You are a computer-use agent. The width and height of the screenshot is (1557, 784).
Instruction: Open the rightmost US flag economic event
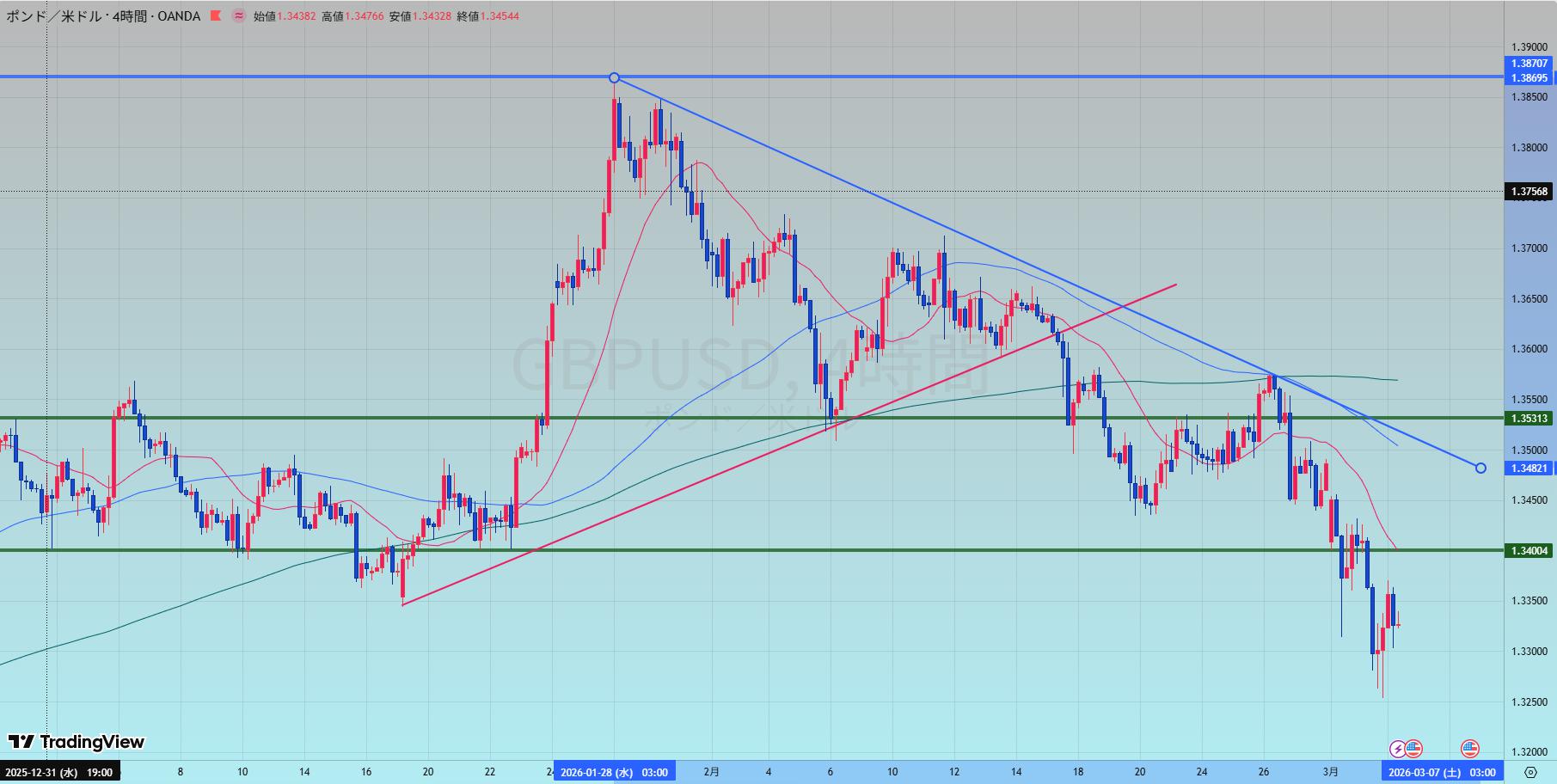[1469, 749]
